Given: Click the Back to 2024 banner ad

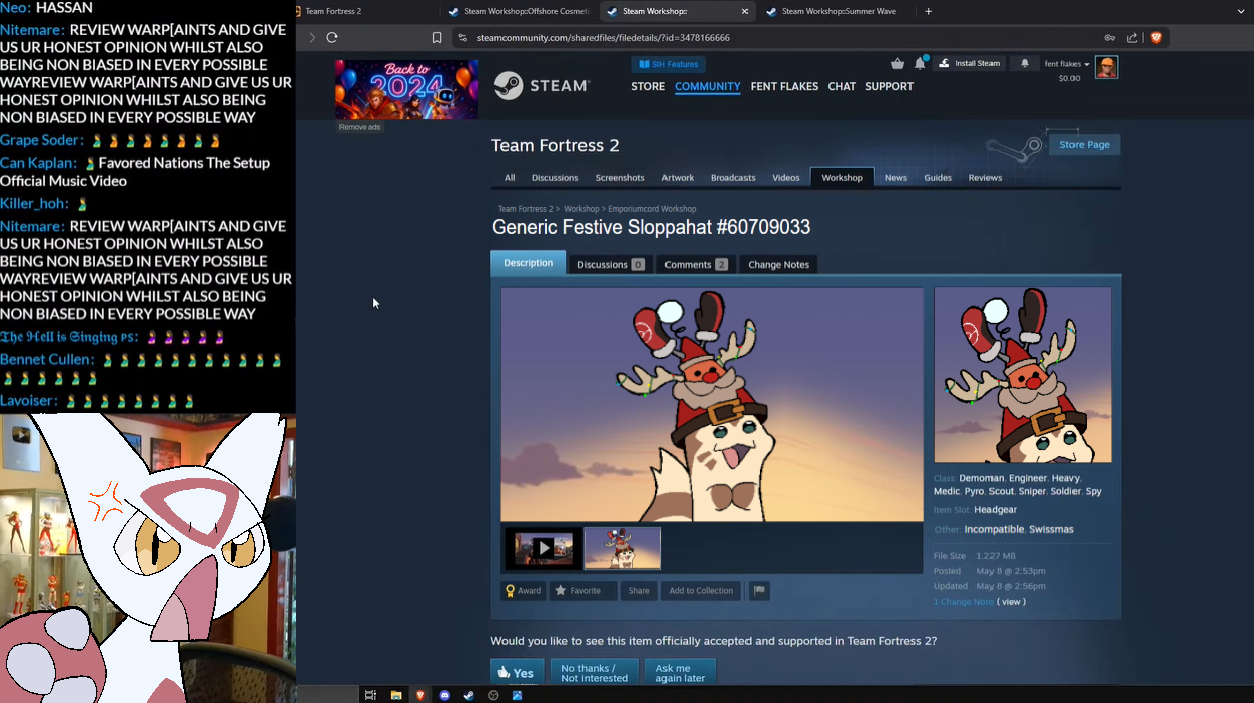Looking at the screenshot, I should coord(406,89).
